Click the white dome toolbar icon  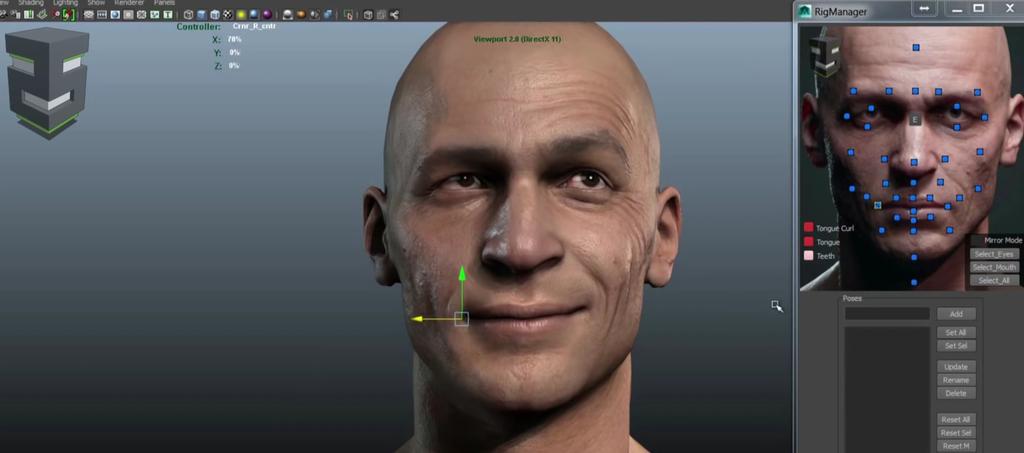tap(287, 14)
